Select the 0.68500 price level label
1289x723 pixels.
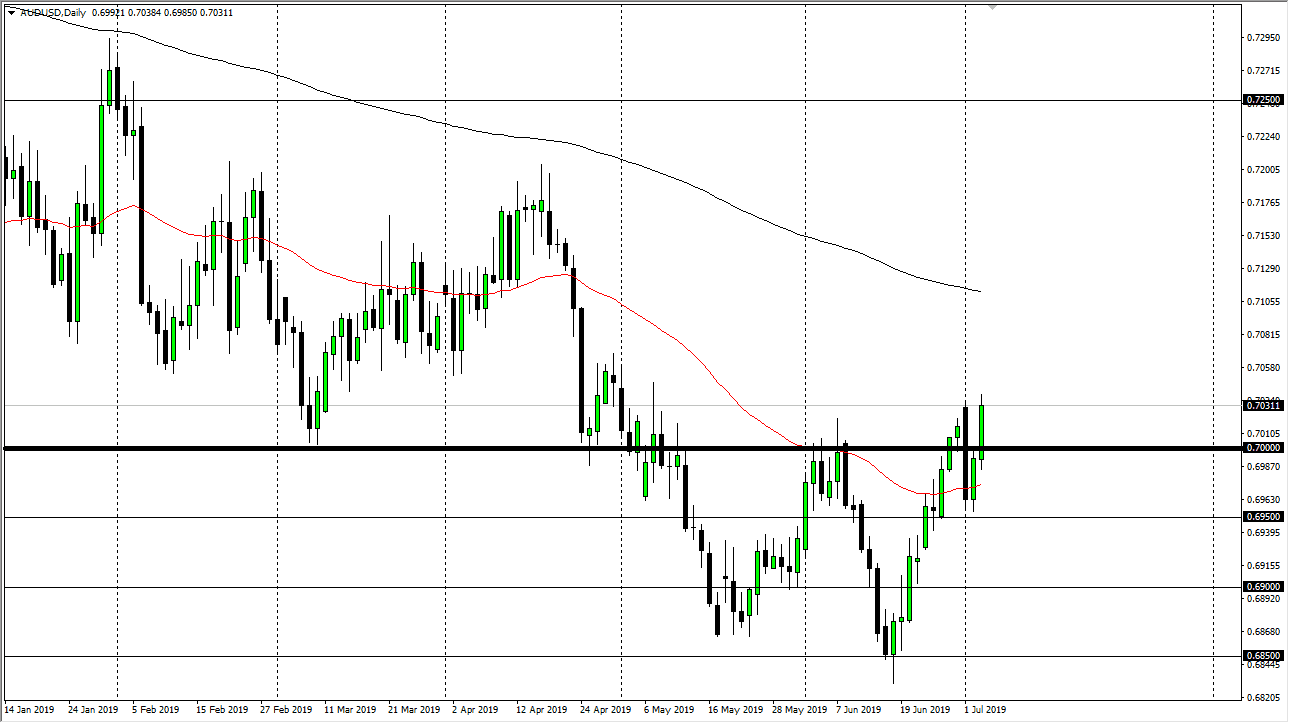[1263, 656]
